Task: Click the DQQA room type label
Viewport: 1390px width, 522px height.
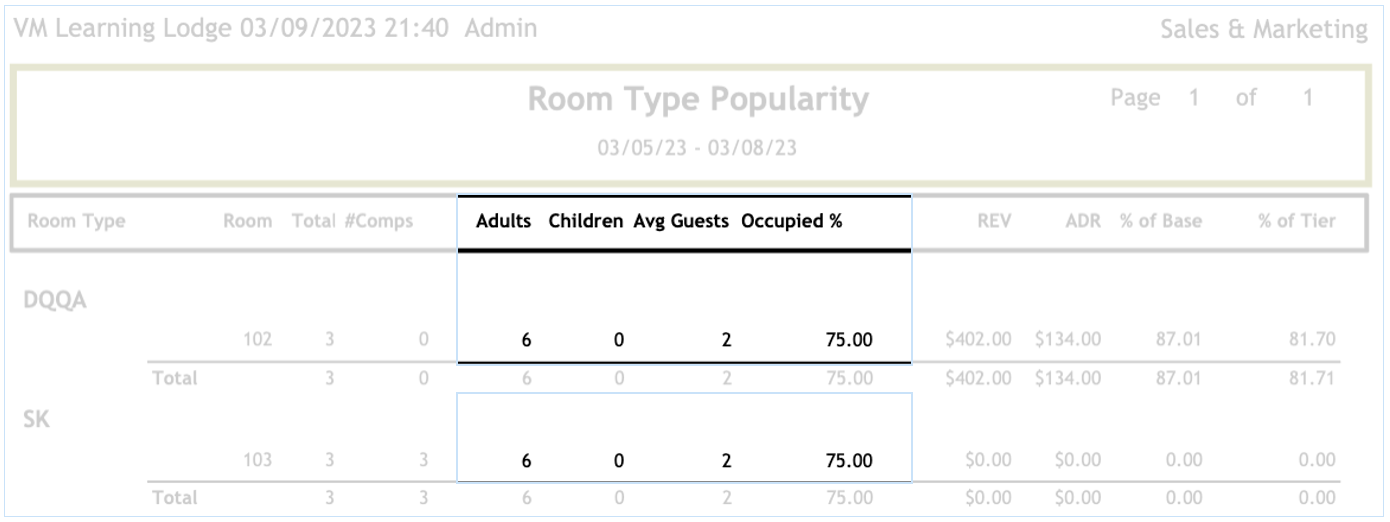Action: coord(55,300)
